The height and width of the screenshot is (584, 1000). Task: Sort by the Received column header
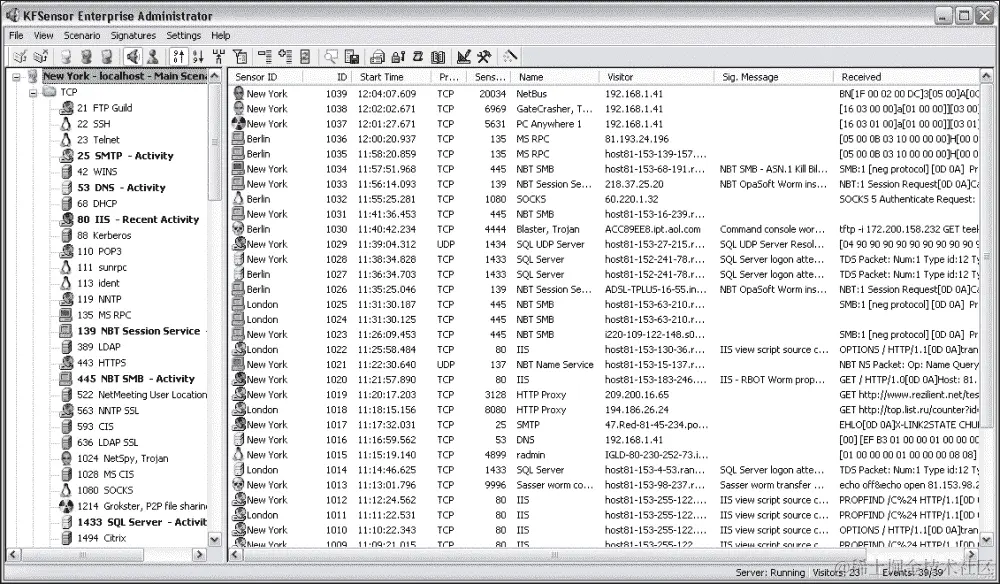click(x=906, y=77)
